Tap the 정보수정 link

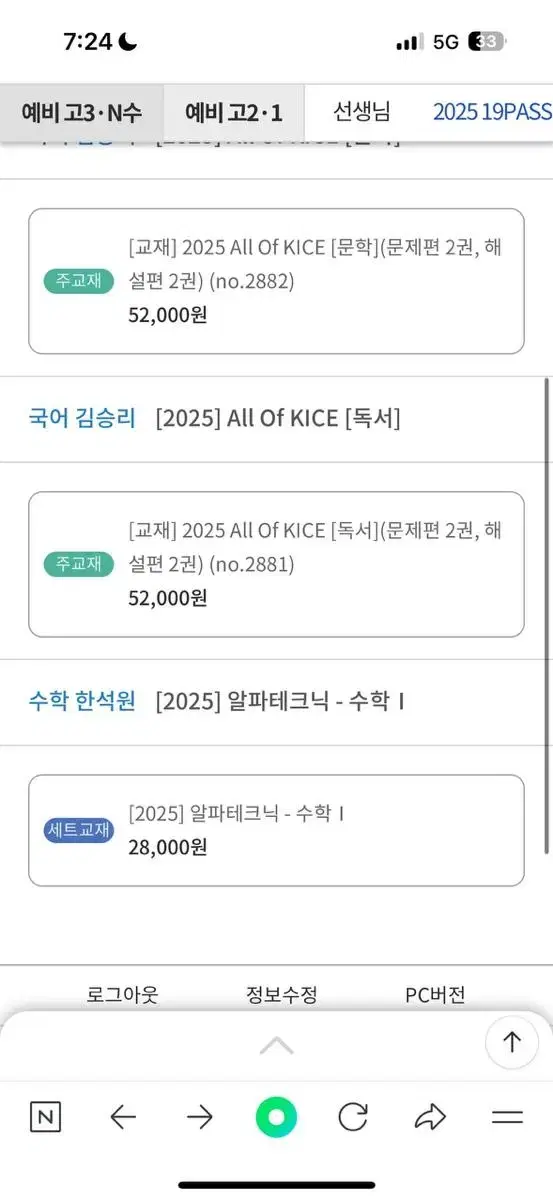[x=282, y=995]
